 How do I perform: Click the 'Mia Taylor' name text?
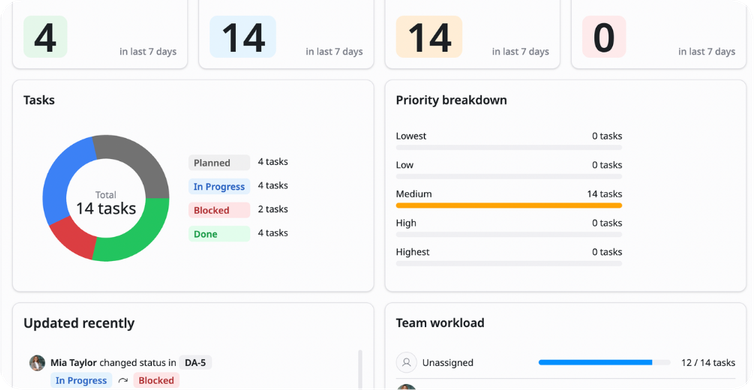[x=74, y=363]
